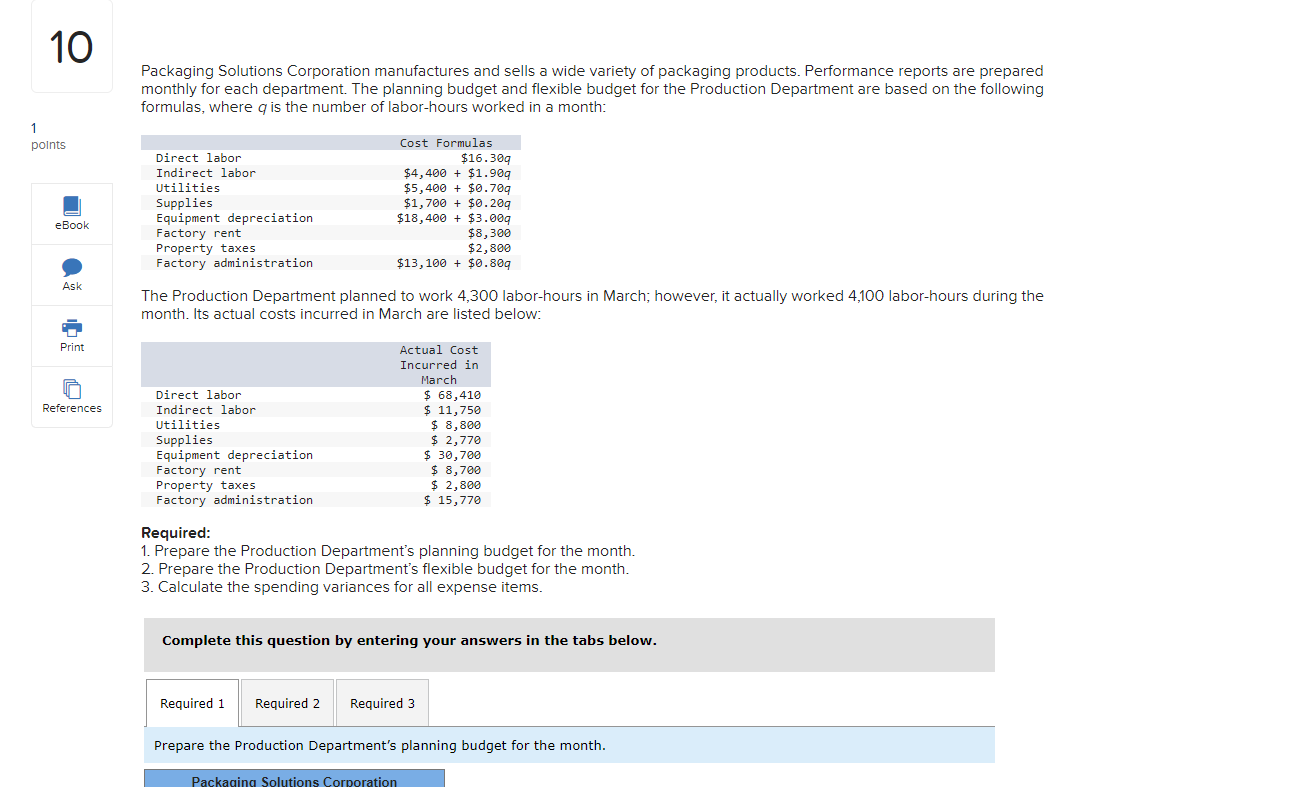The width and height of the screenshot is (1296, 787).
Task: Click the Packaging Solutions Corporation table header
Action: point(294,779)
